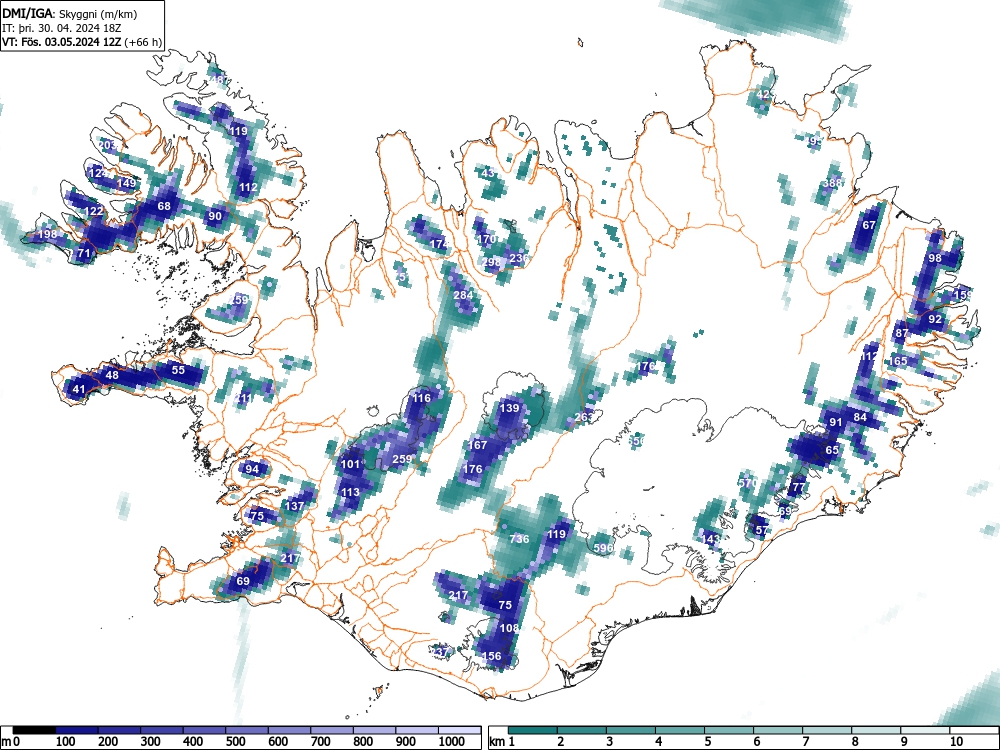Click the visibility value 170 on the map
Viewport: 1000px width, 750px height.
pyautogui.click(x=487, y=239)
